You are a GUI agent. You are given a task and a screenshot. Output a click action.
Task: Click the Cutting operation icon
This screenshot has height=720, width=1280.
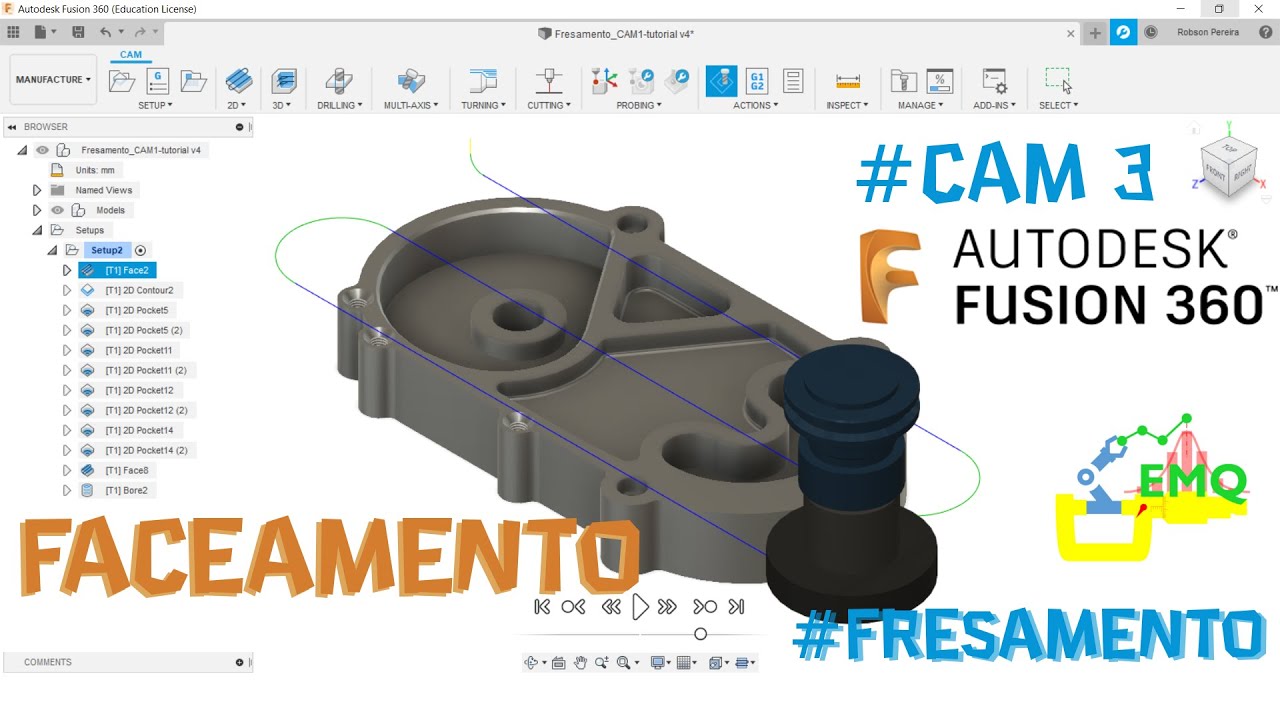tap(548, 81)
